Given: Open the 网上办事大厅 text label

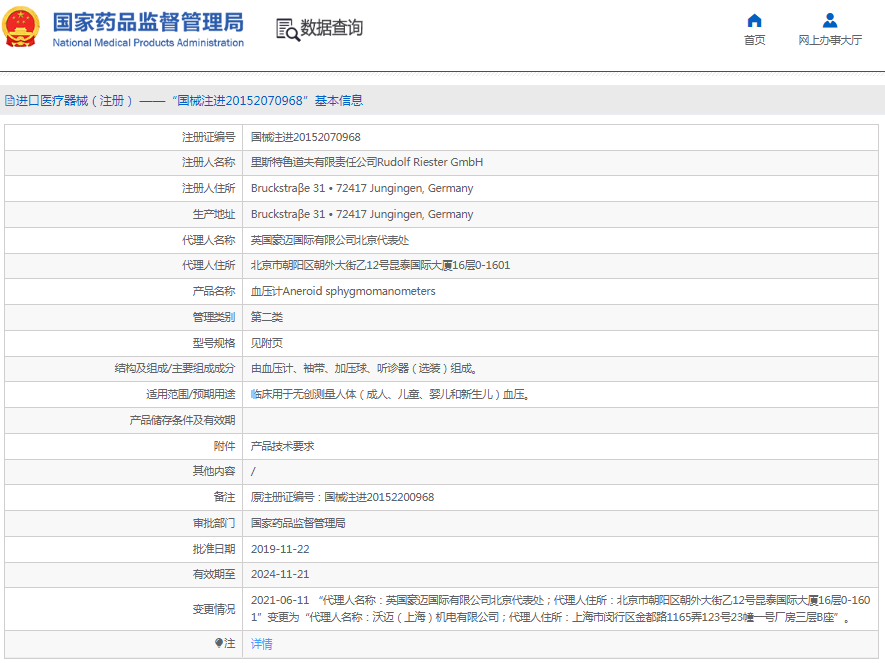Looking at the screenshot, I should tap(829, 40).
